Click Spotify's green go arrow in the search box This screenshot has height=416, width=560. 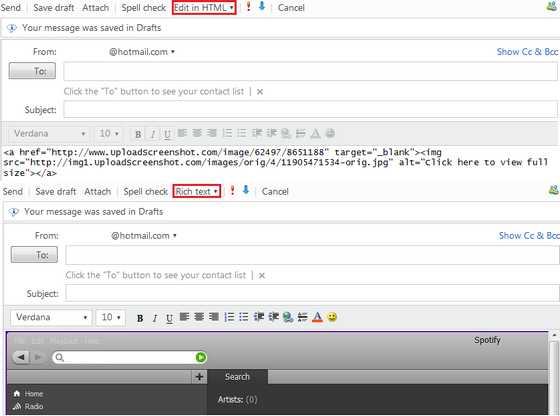pyautogui.click(x=201, y=357)
